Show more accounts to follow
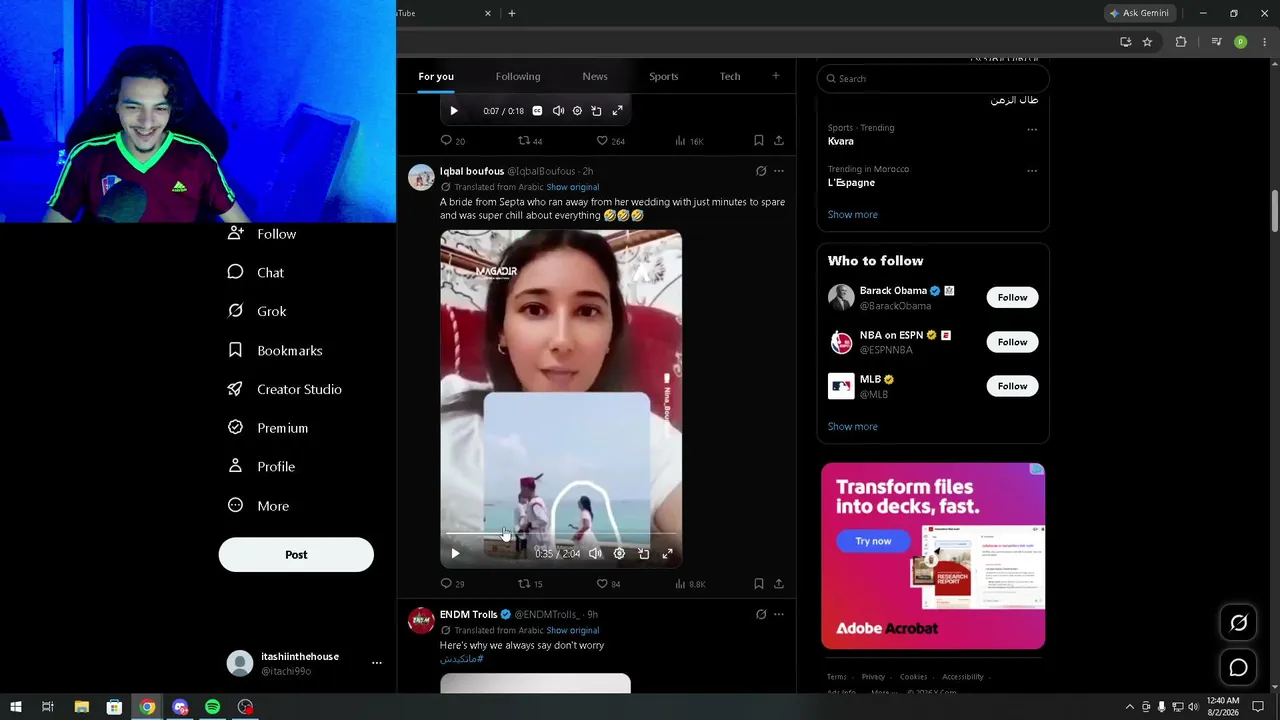1280x720 pixels. click(x=853, y=427)
